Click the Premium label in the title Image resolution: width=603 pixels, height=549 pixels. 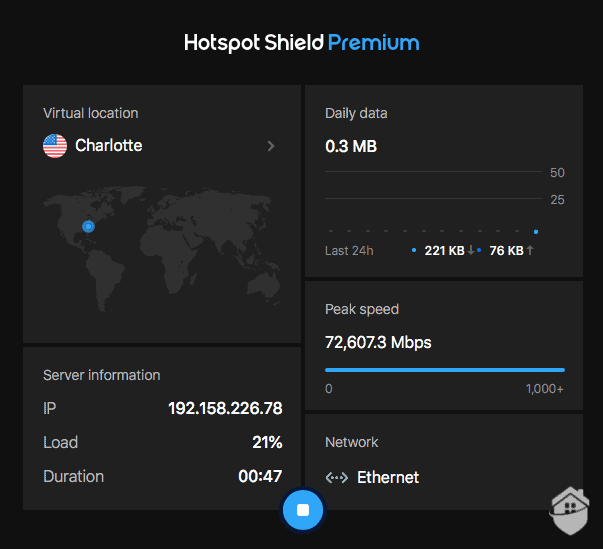pos(373,43)
